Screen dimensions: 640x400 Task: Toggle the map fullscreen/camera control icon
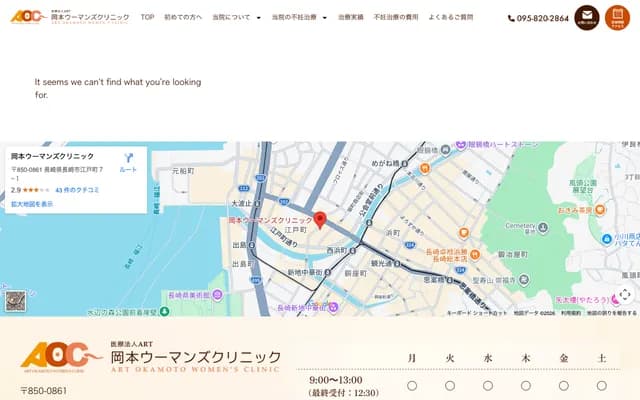(624, 294)
